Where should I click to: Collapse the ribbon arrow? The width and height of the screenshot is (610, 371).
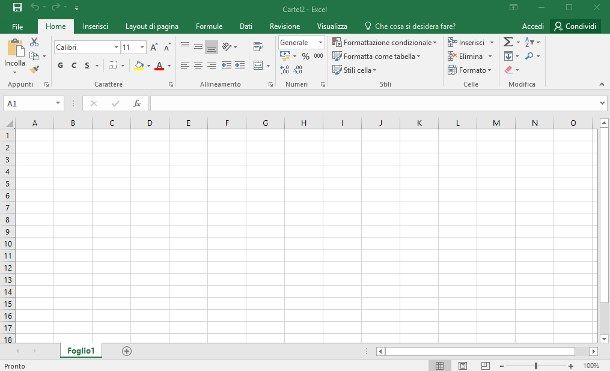coord(601,84)
